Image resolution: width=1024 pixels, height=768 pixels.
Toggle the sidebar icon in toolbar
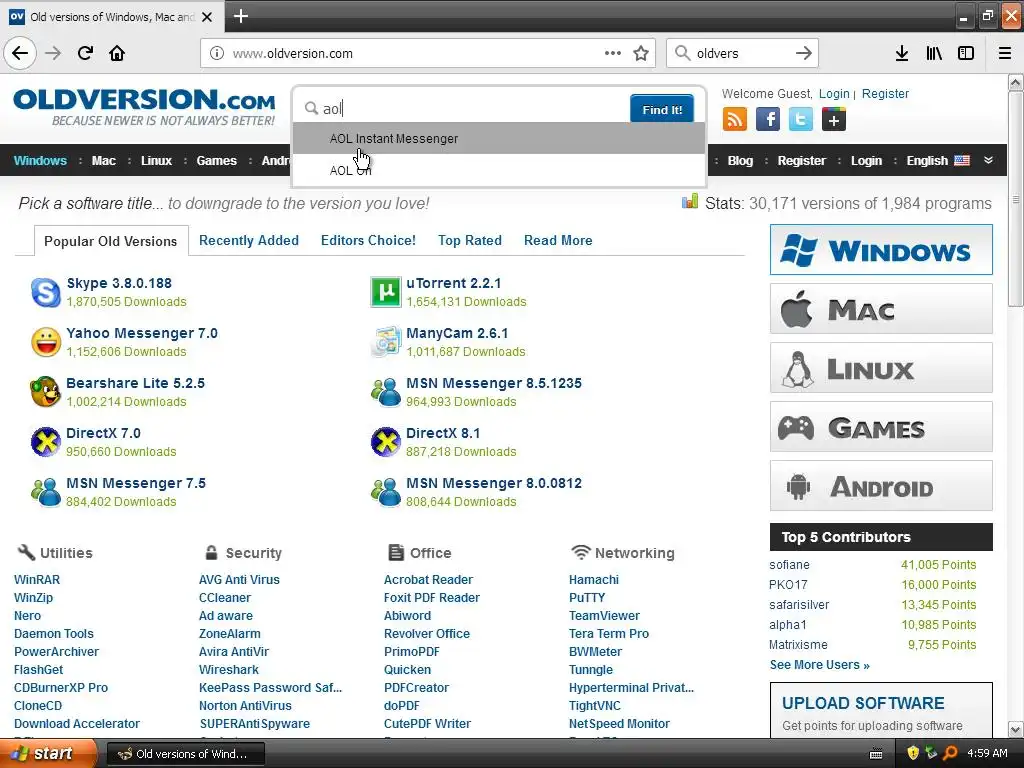click(x=966, y=54)
